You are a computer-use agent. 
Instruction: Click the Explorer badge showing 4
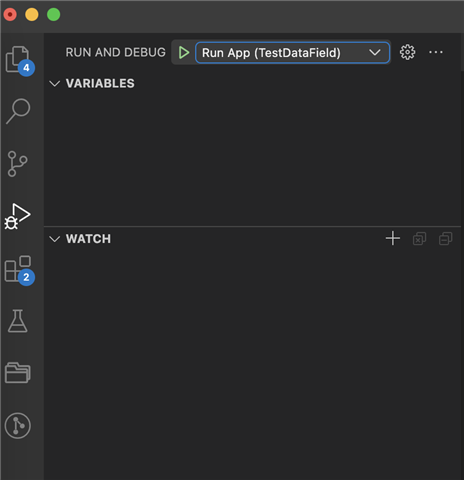coord(26,68)
